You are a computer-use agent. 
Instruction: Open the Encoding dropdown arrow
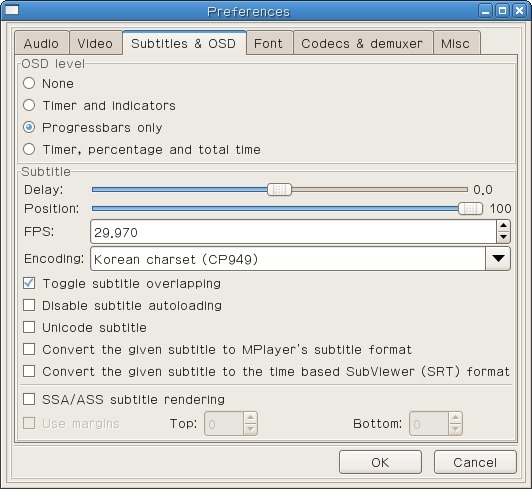click(x=498, y=259)
